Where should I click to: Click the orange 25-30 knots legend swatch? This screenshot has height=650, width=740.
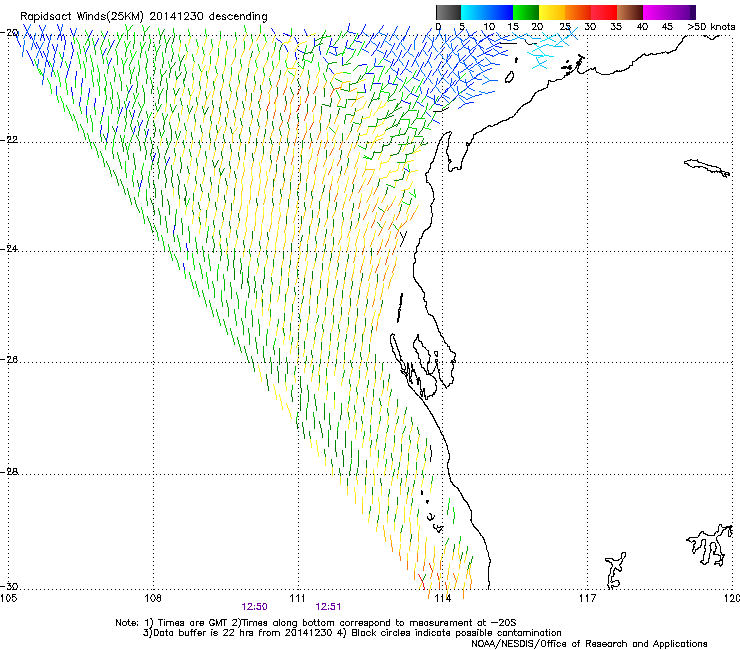(578, 12)
